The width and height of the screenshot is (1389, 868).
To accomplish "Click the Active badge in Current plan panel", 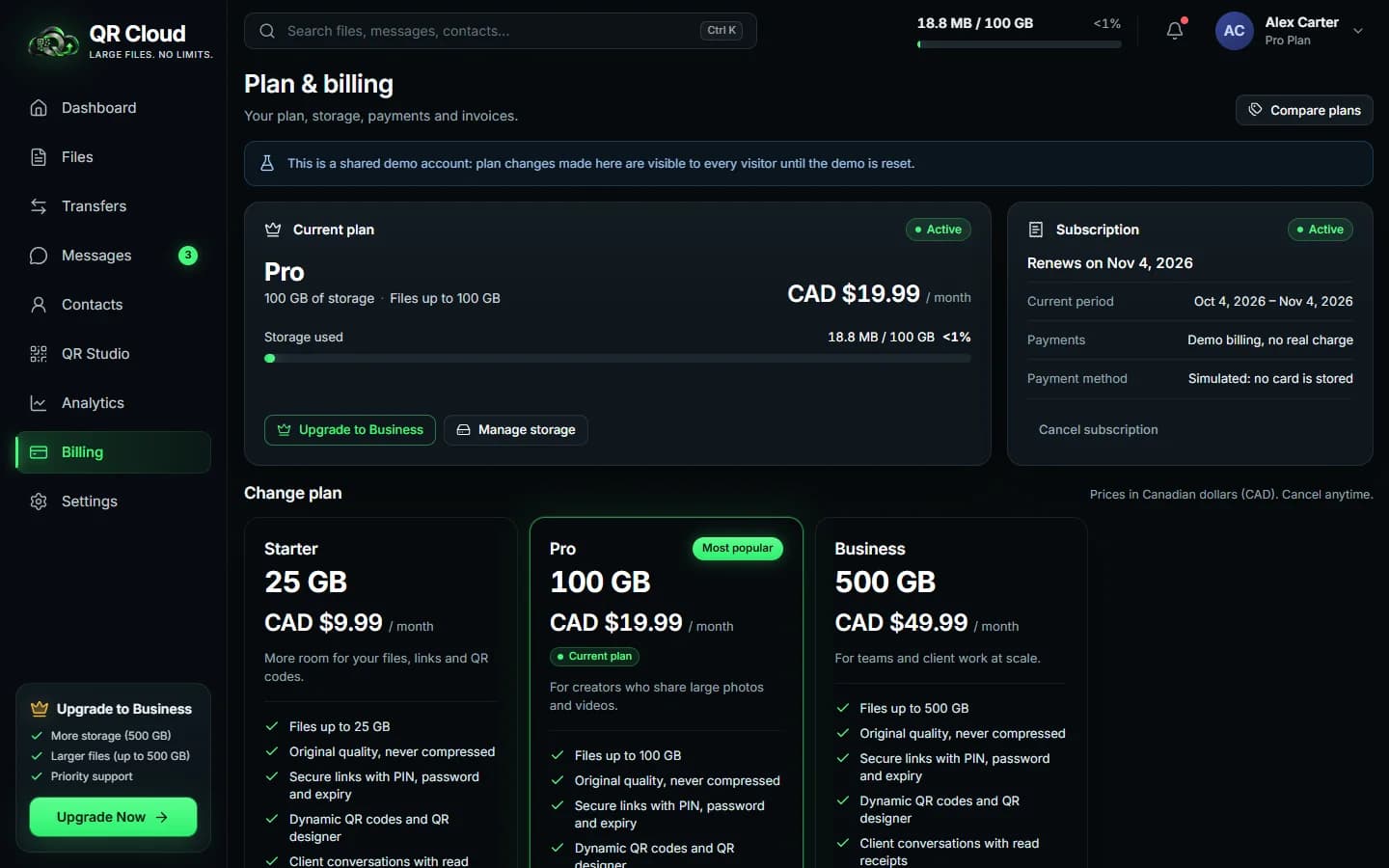I will [939, 230].
